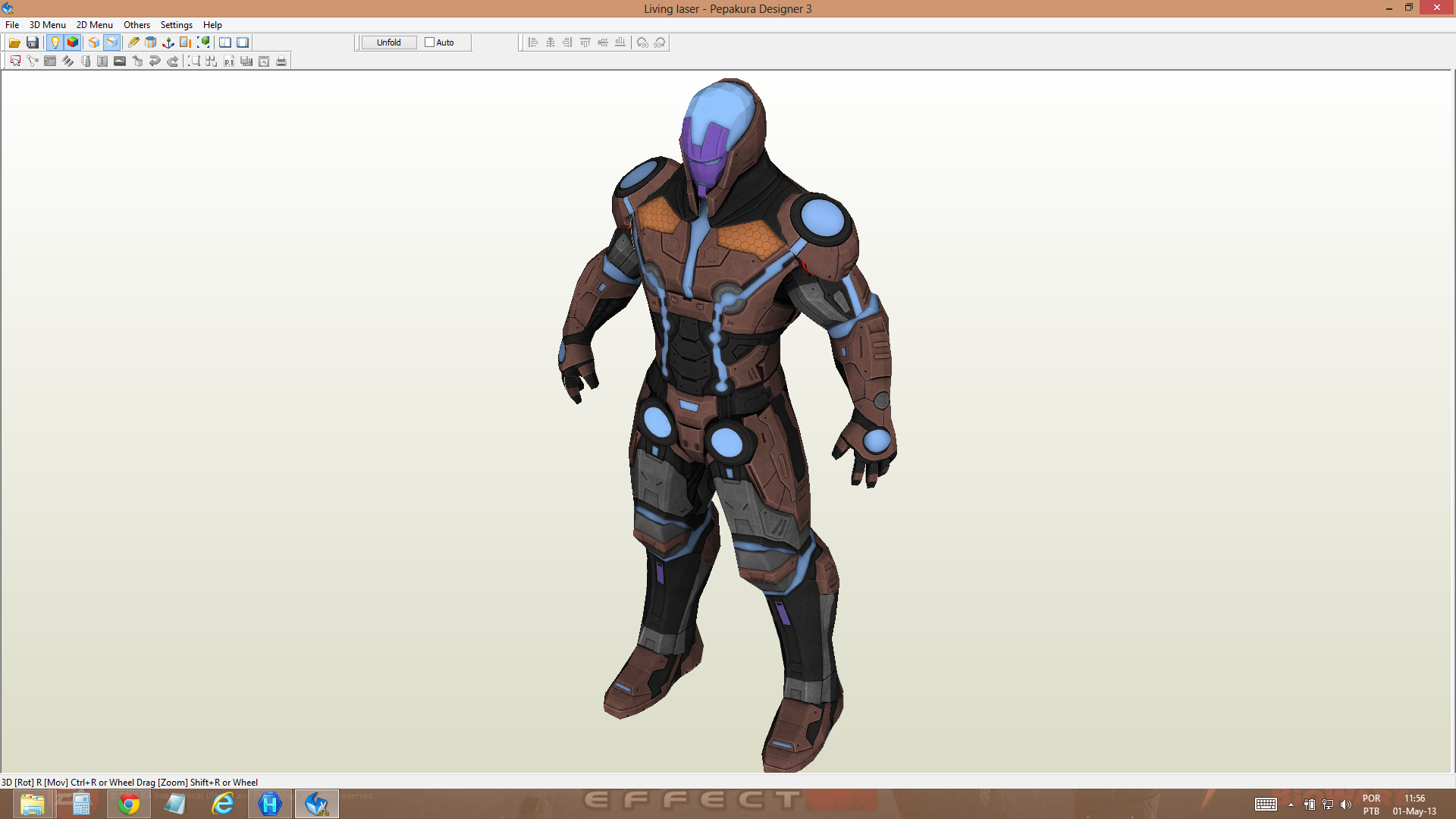
Task: Click the POR PTB language indicator
Action: [x=1371, y=805]
